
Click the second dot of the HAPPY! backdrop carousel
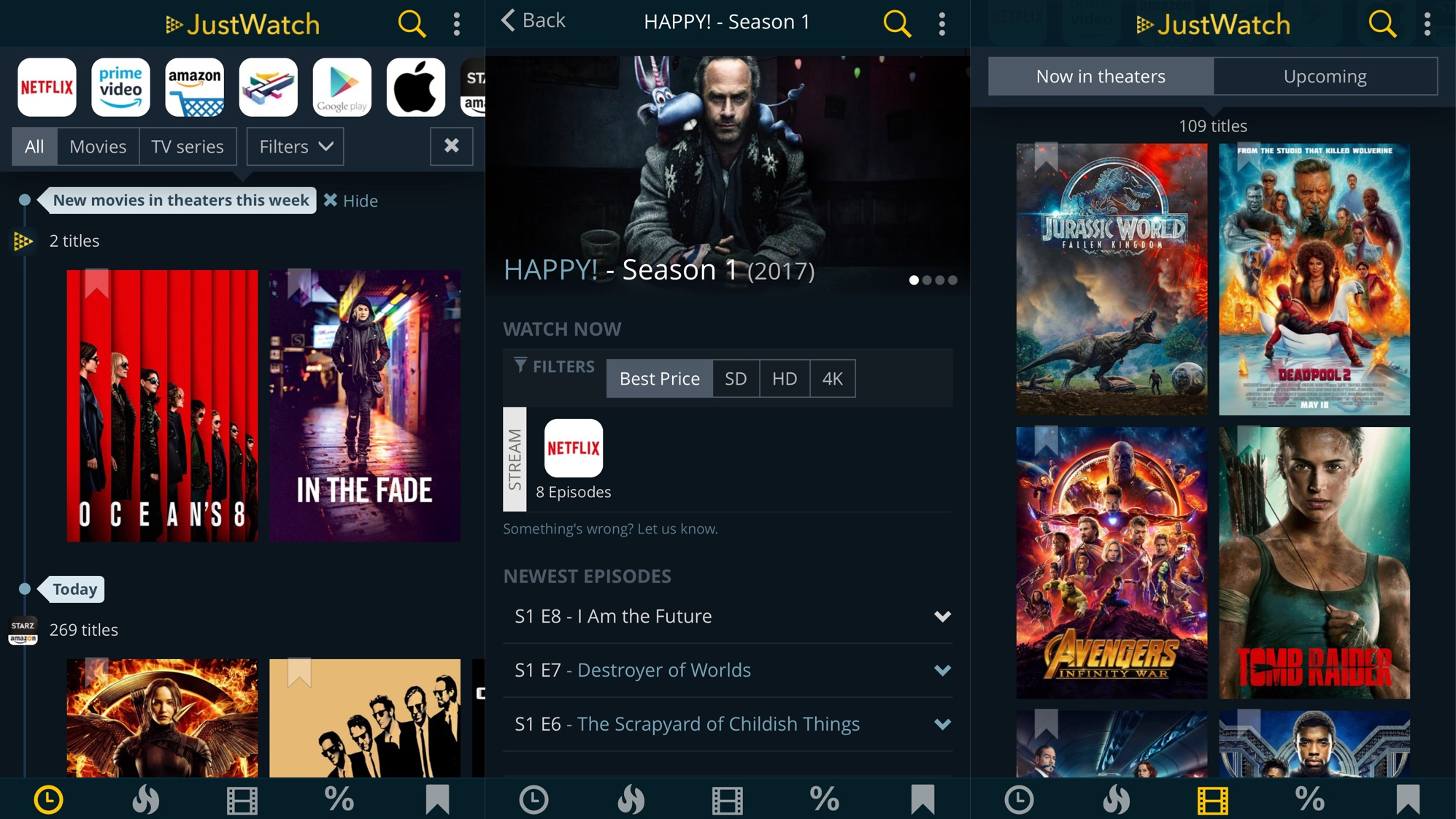tap(927, 280)
